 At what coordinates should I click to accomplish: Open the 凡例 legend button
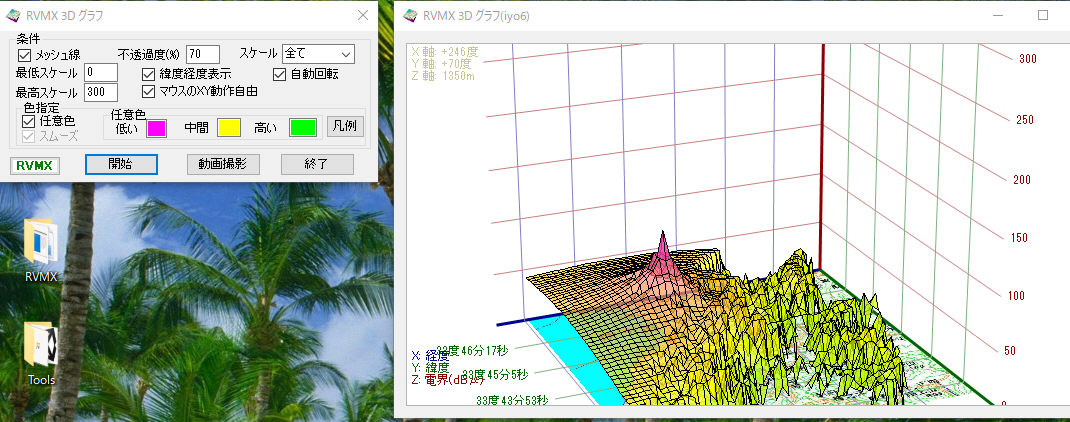pos(345,126)
